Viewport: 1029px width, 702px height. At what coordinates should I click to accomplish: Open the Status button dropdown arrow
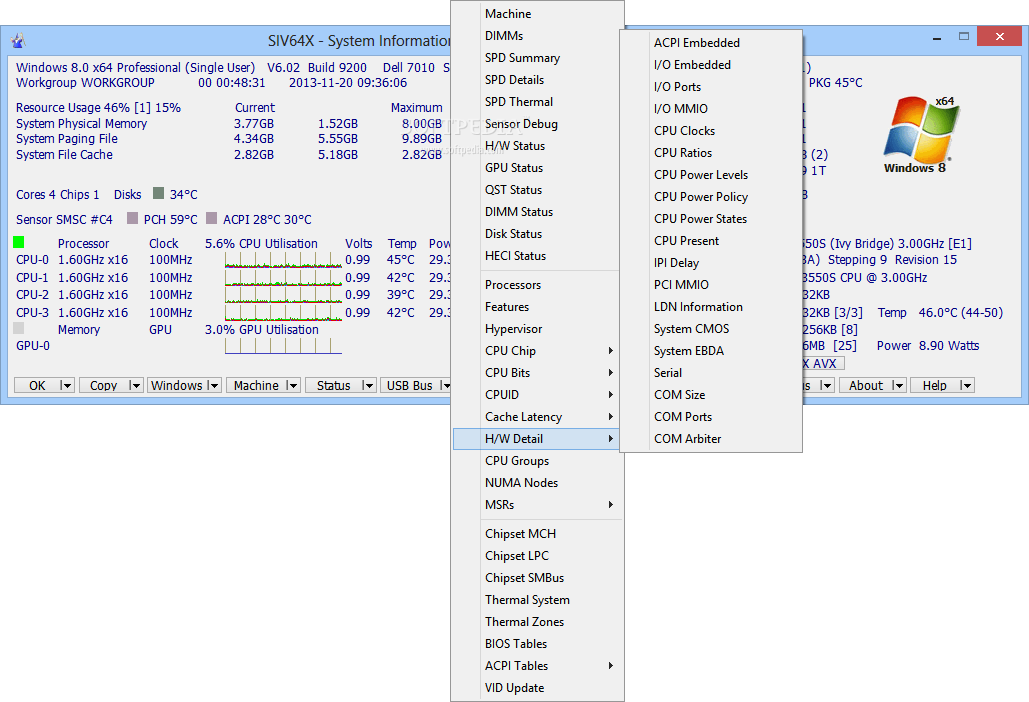[x=368, y=385]
